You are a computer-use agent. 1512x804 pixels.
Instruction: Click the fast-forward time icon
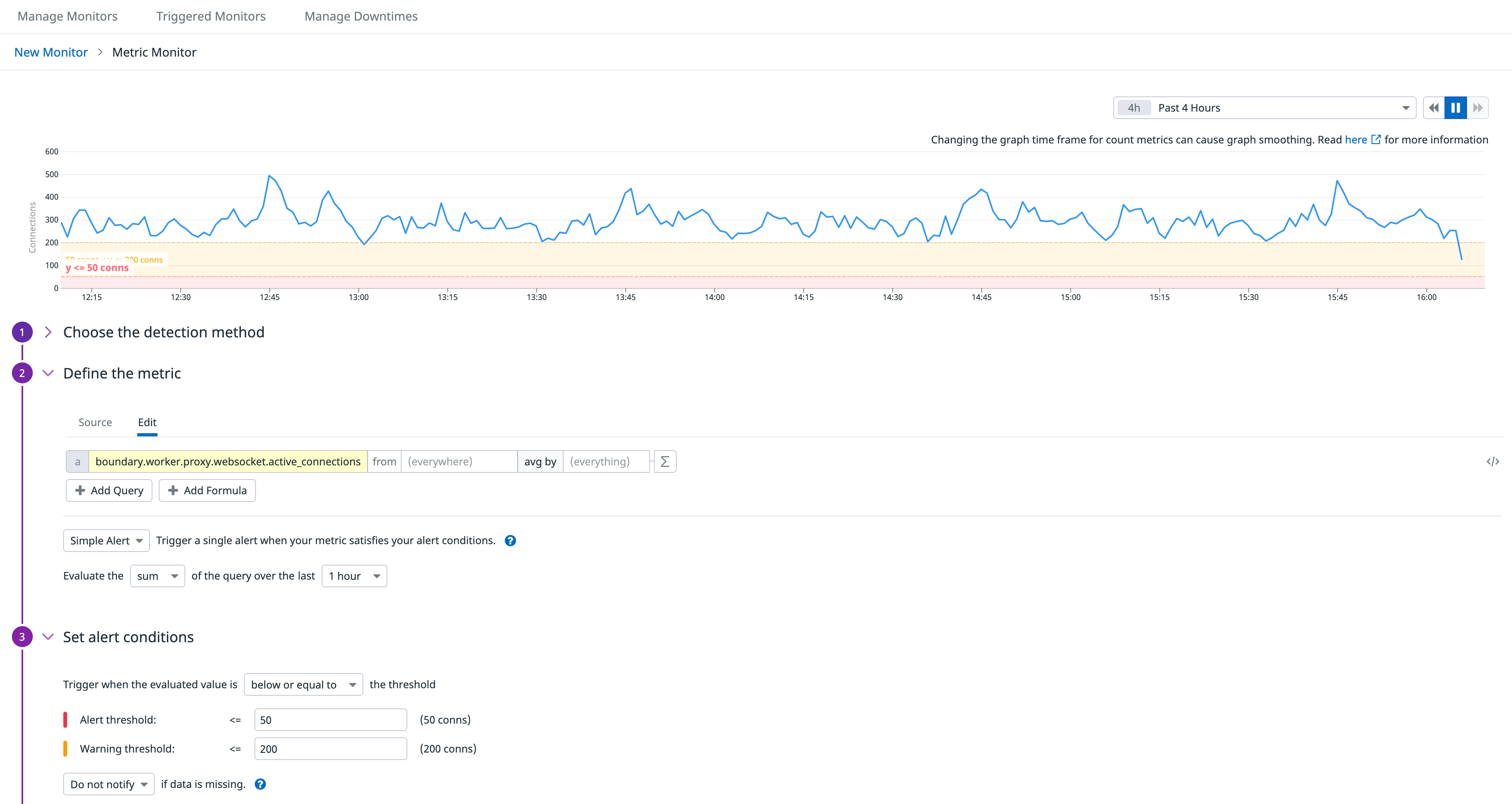point(1478,107)
